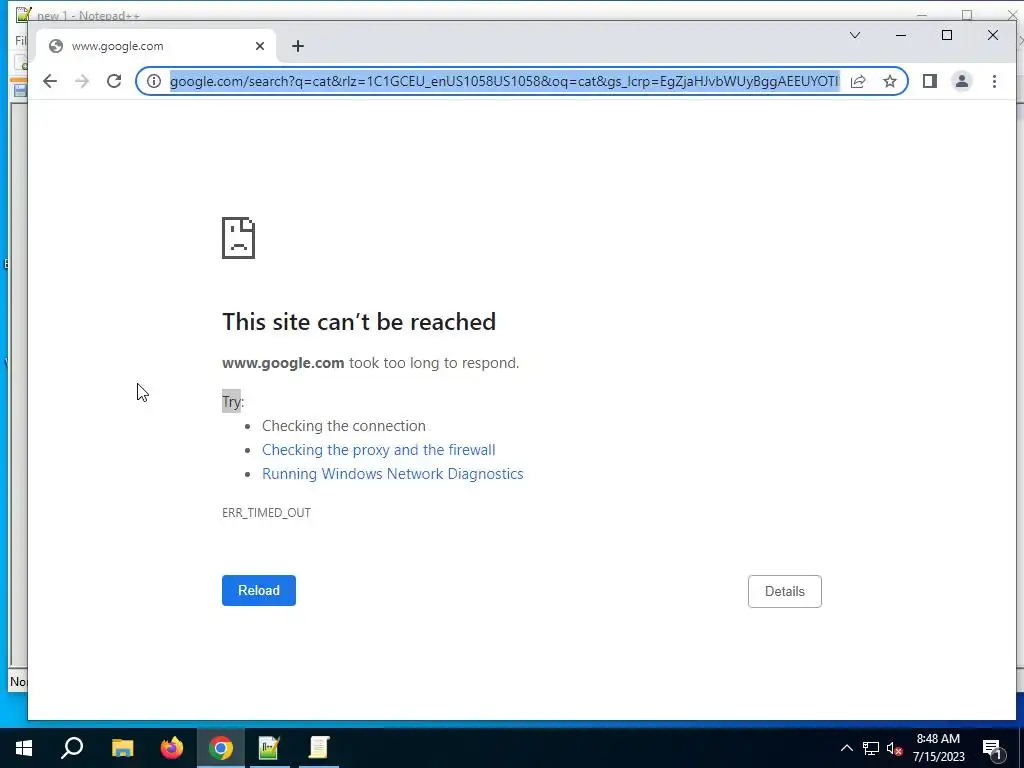
Task: Open network status tray icon
Action: [871, 748]
